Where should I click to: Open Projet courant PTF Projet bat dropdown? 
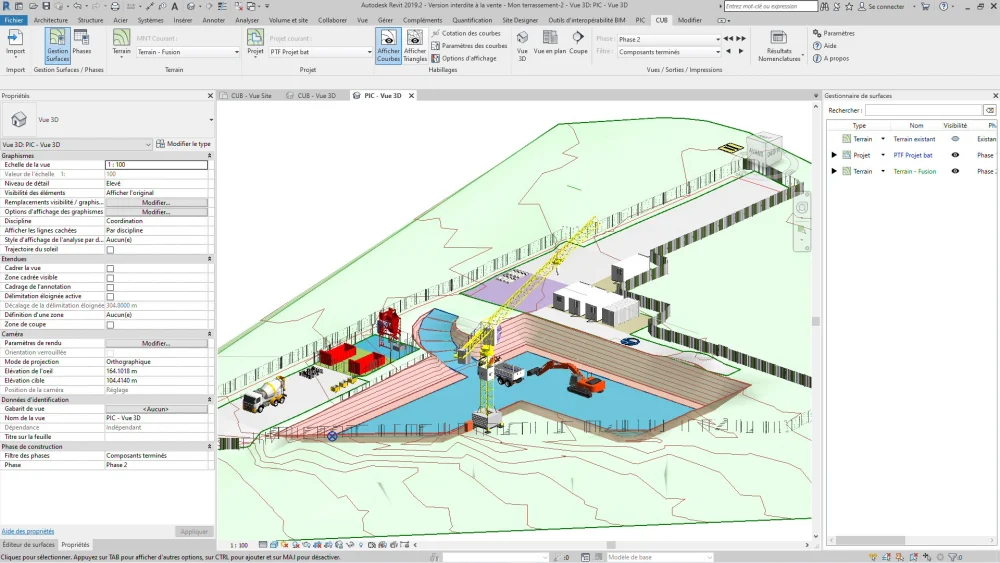pyautogui.click(x=320, y=52)
